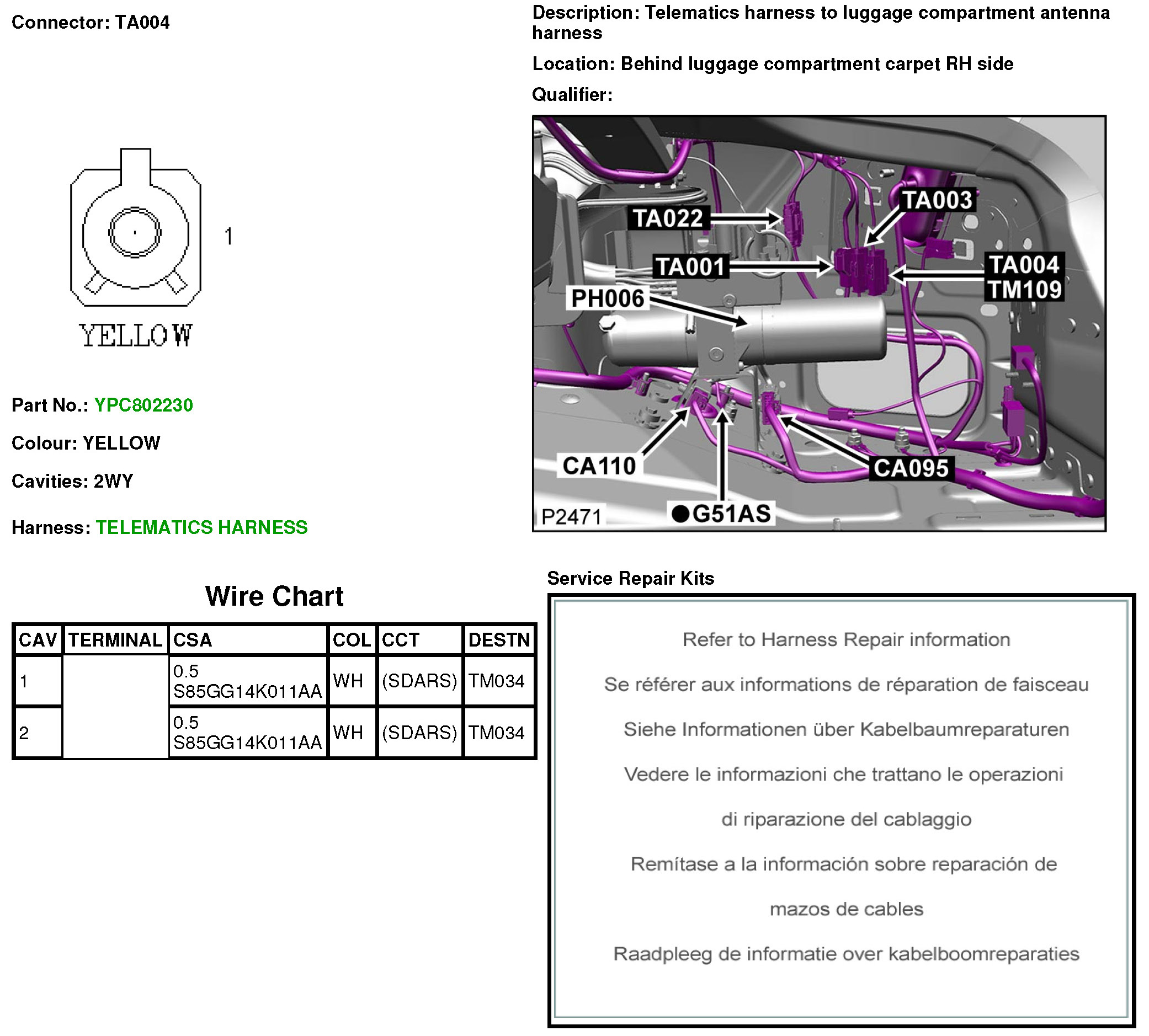Screen dimensions: 1149x1036
Task: Click TM034 destination for cavity 2
Action: [496, 733]
